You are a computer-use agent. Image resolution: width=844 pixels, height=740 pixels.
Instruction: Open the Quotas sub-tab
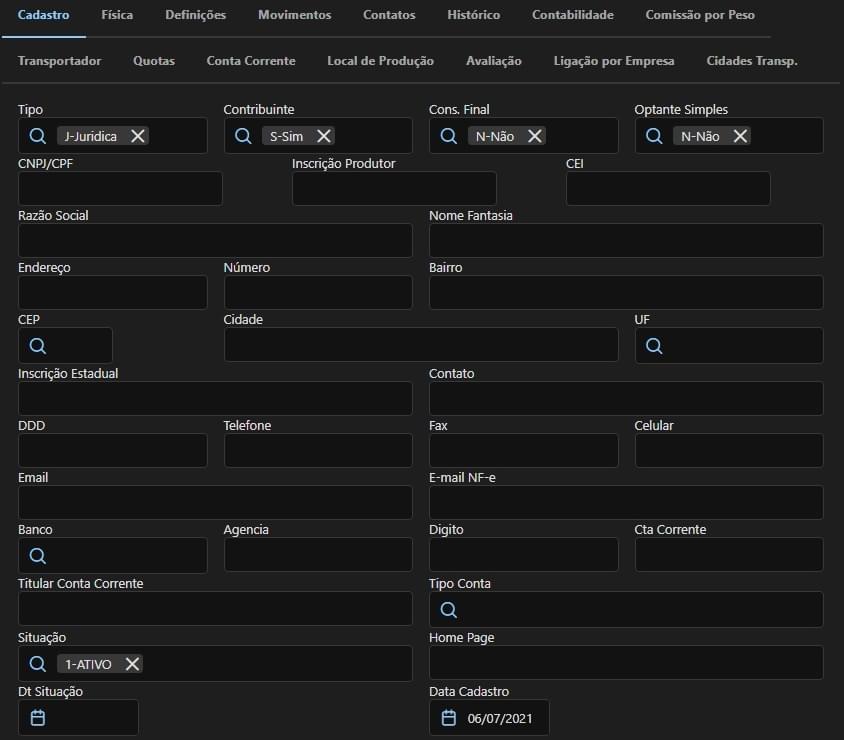pos(154,61)
